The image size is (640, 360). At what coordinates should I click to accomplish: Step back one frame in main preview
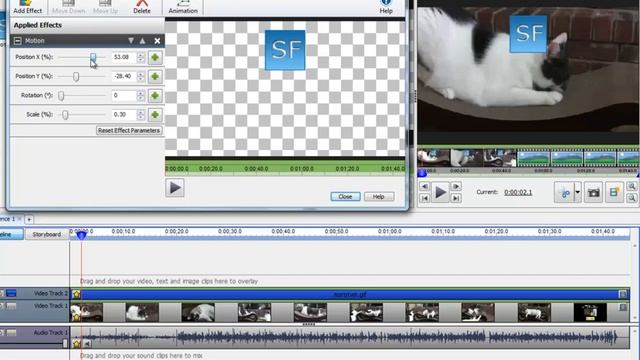pyautogui.click(x=424, y=187)
